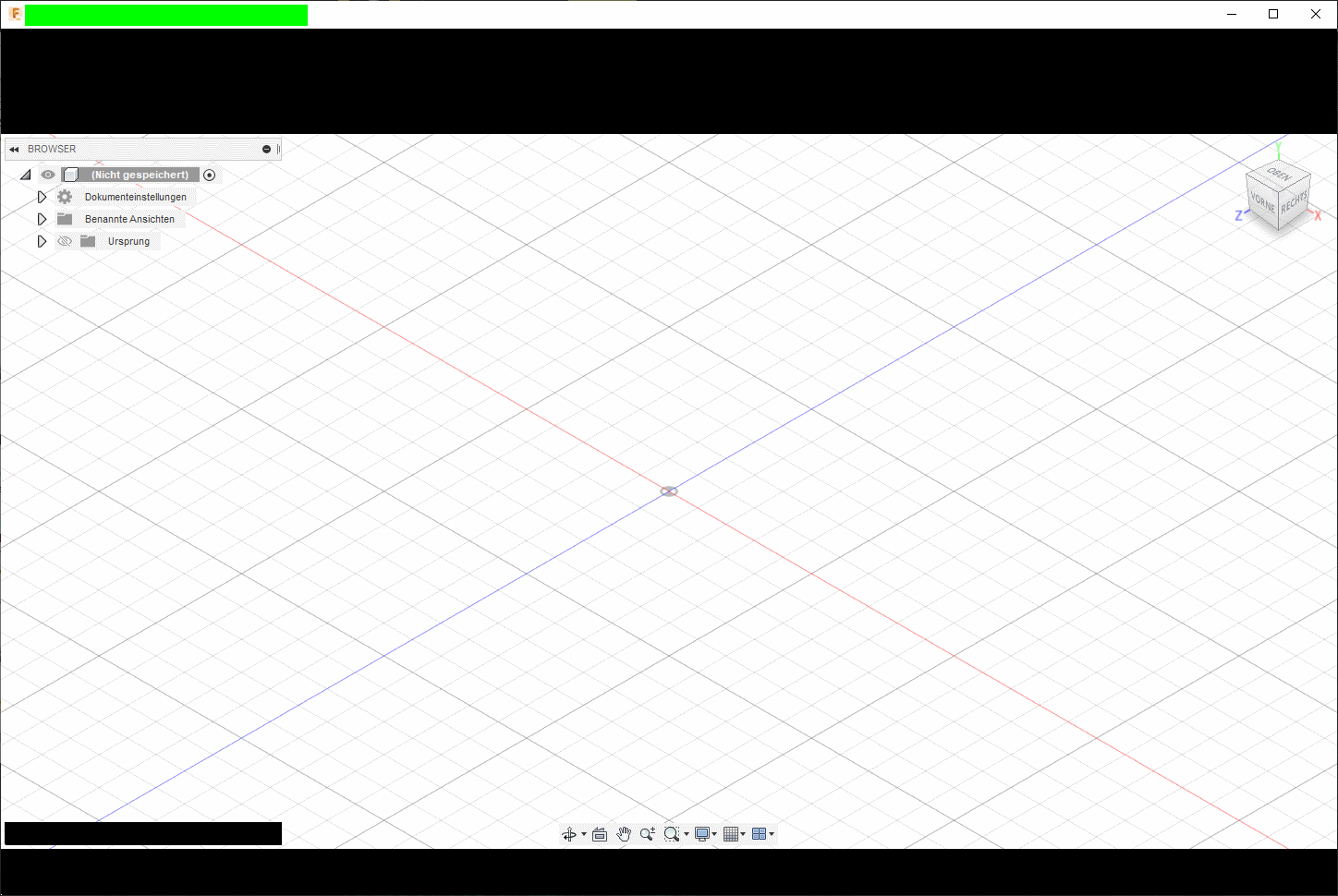The height and width of the screenshot is (896, 1338).
Task: Click the BROWSER panel minus button
Action: click(266, 149)
